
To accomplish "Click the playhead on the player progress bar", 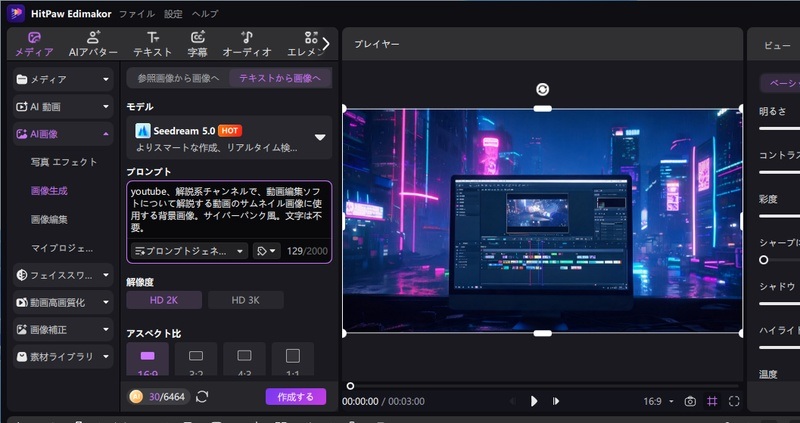I will (350, 386).
